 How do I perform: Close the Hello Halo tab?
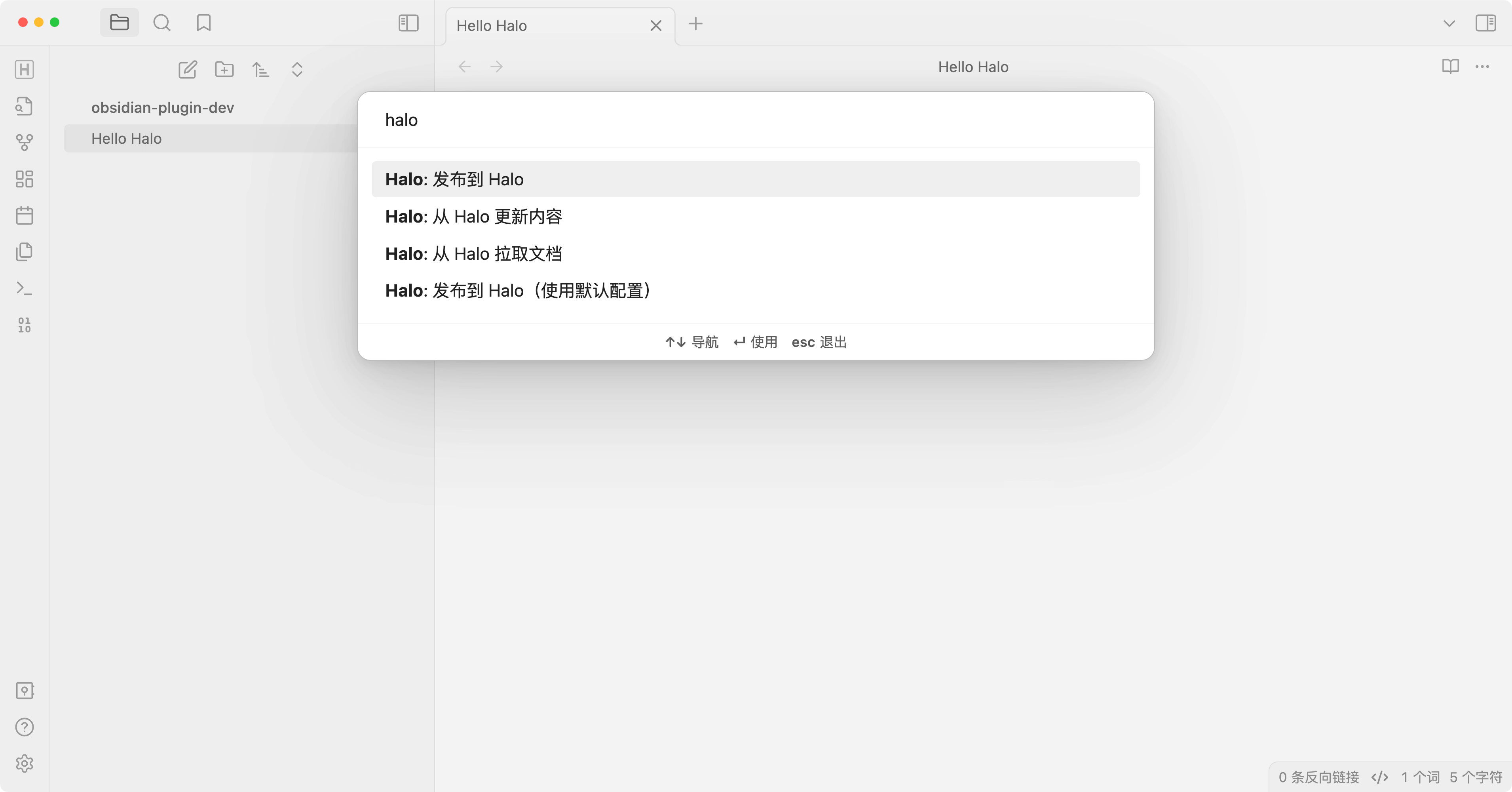coord(655,26)
